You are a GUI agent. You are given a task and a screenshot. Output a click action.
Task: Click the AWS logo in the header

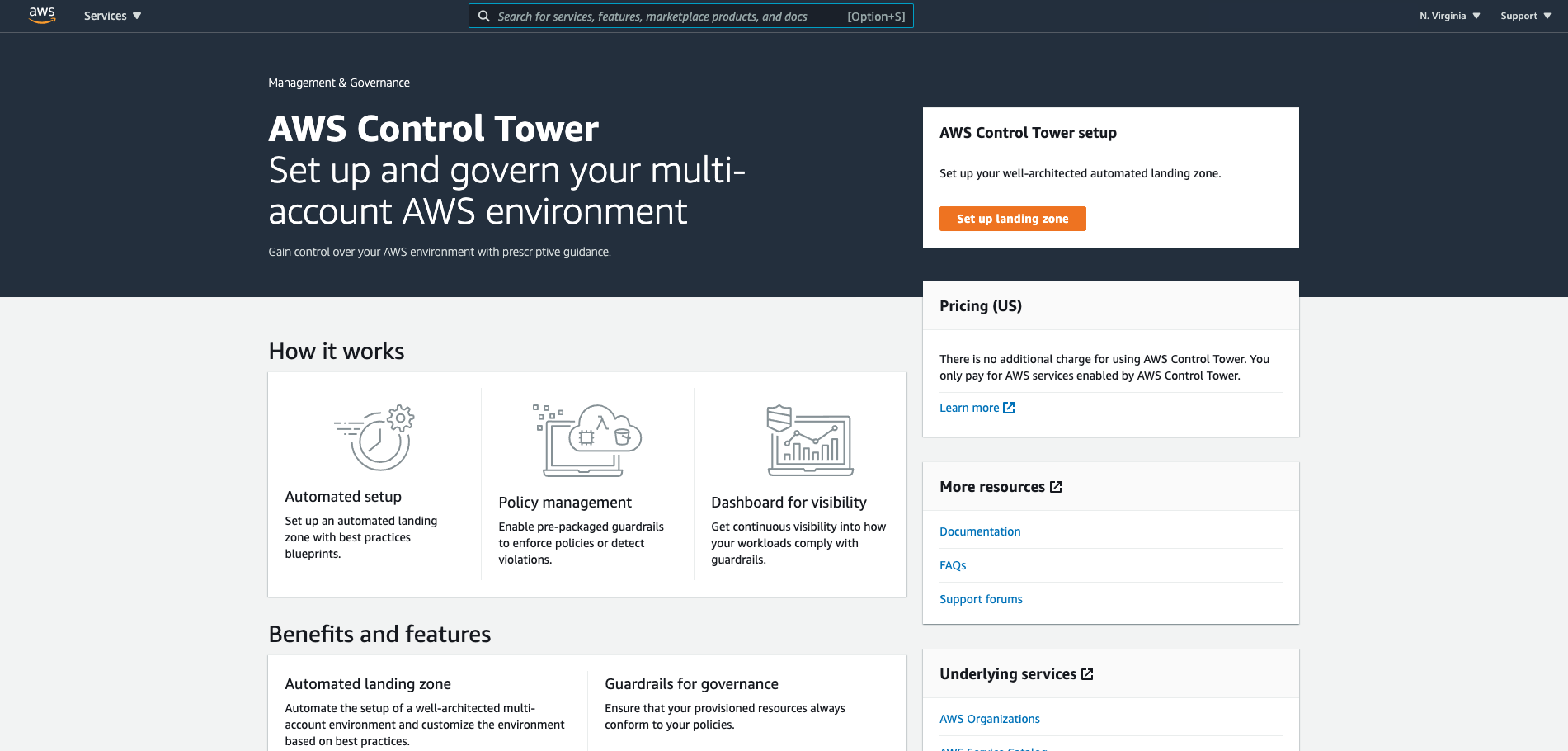42,16
